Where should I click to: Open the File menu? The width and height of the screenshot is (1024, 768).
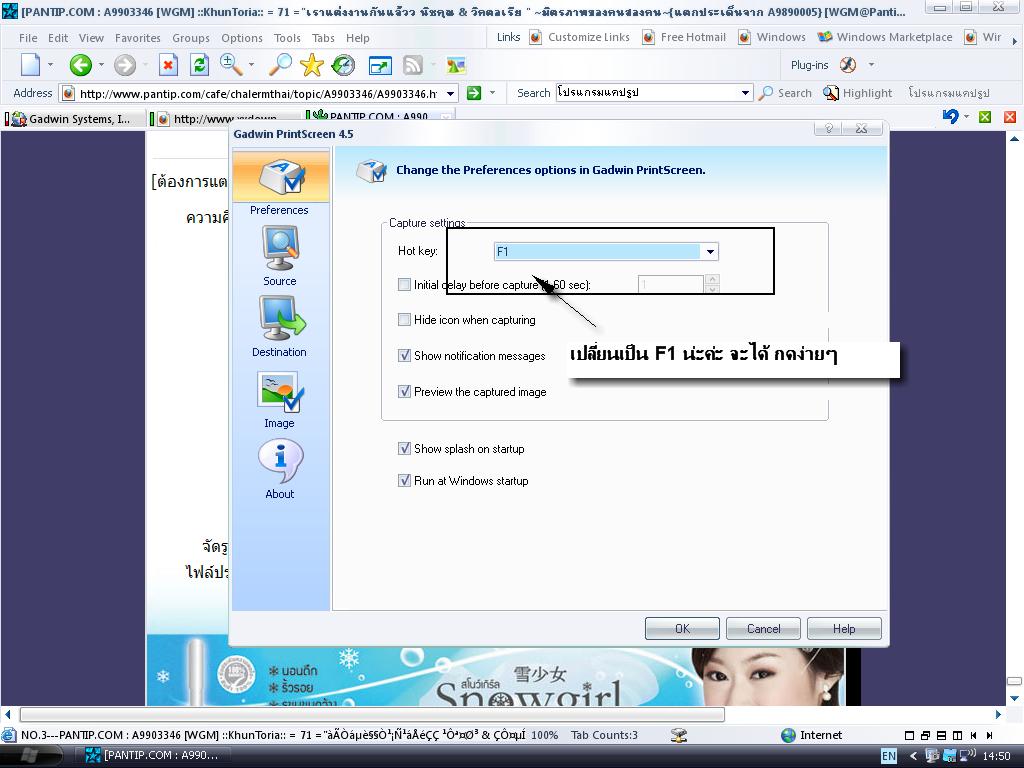28,38
